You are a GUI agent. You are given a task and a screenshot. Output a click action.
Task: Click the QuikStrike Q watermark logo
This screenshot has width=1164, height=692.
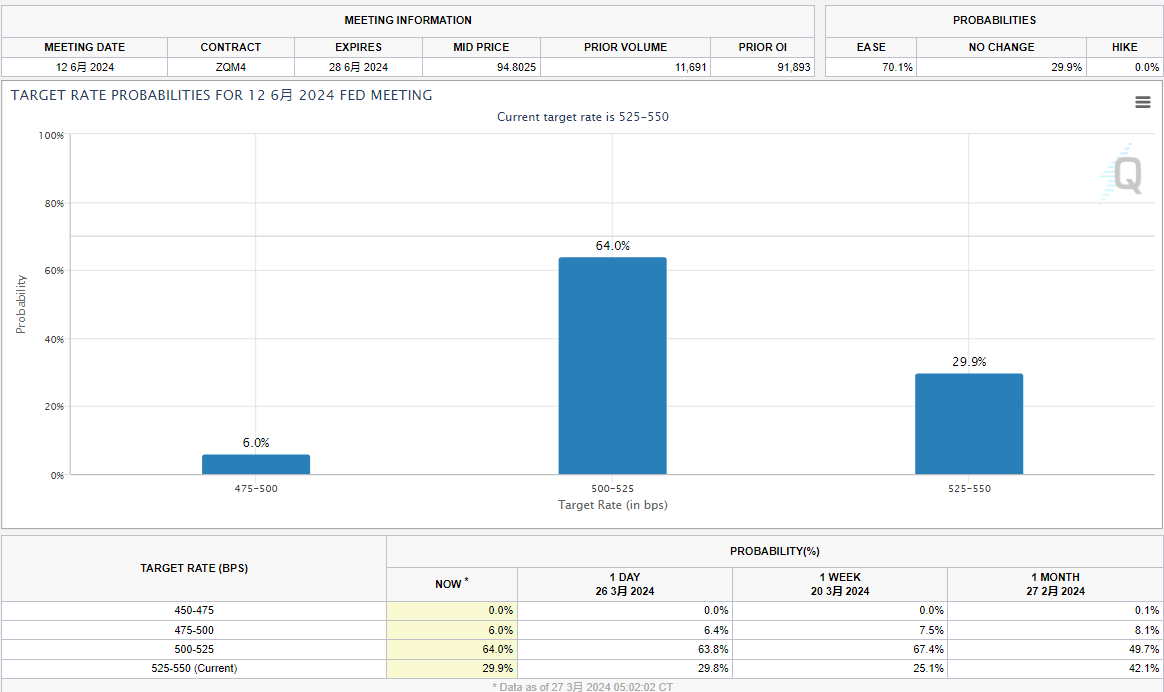(x=1123, y=174)
